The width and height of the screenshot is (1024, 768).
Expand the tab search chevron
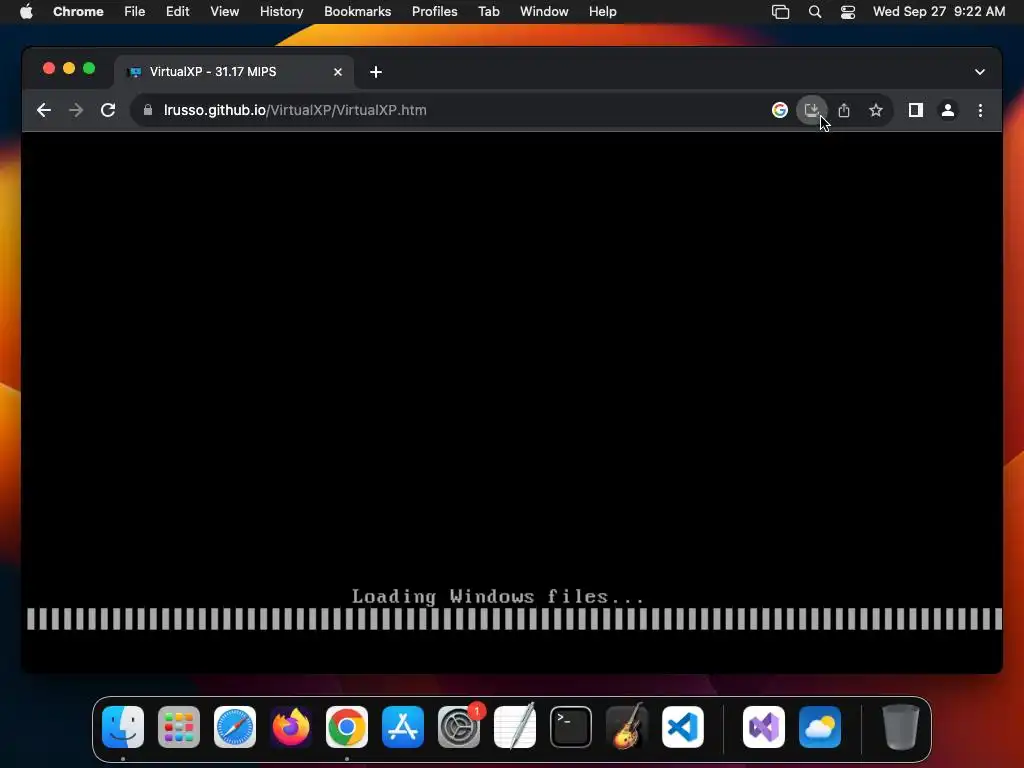[x=980, y=72]
